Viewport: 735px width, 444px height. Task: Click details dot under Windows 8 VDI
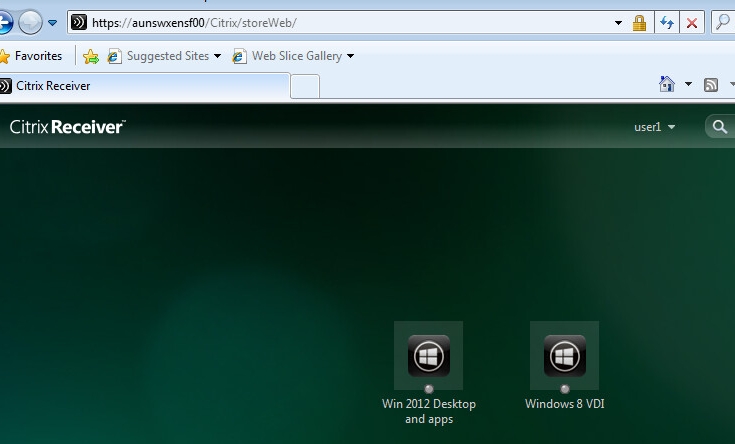tap(564, 389)
